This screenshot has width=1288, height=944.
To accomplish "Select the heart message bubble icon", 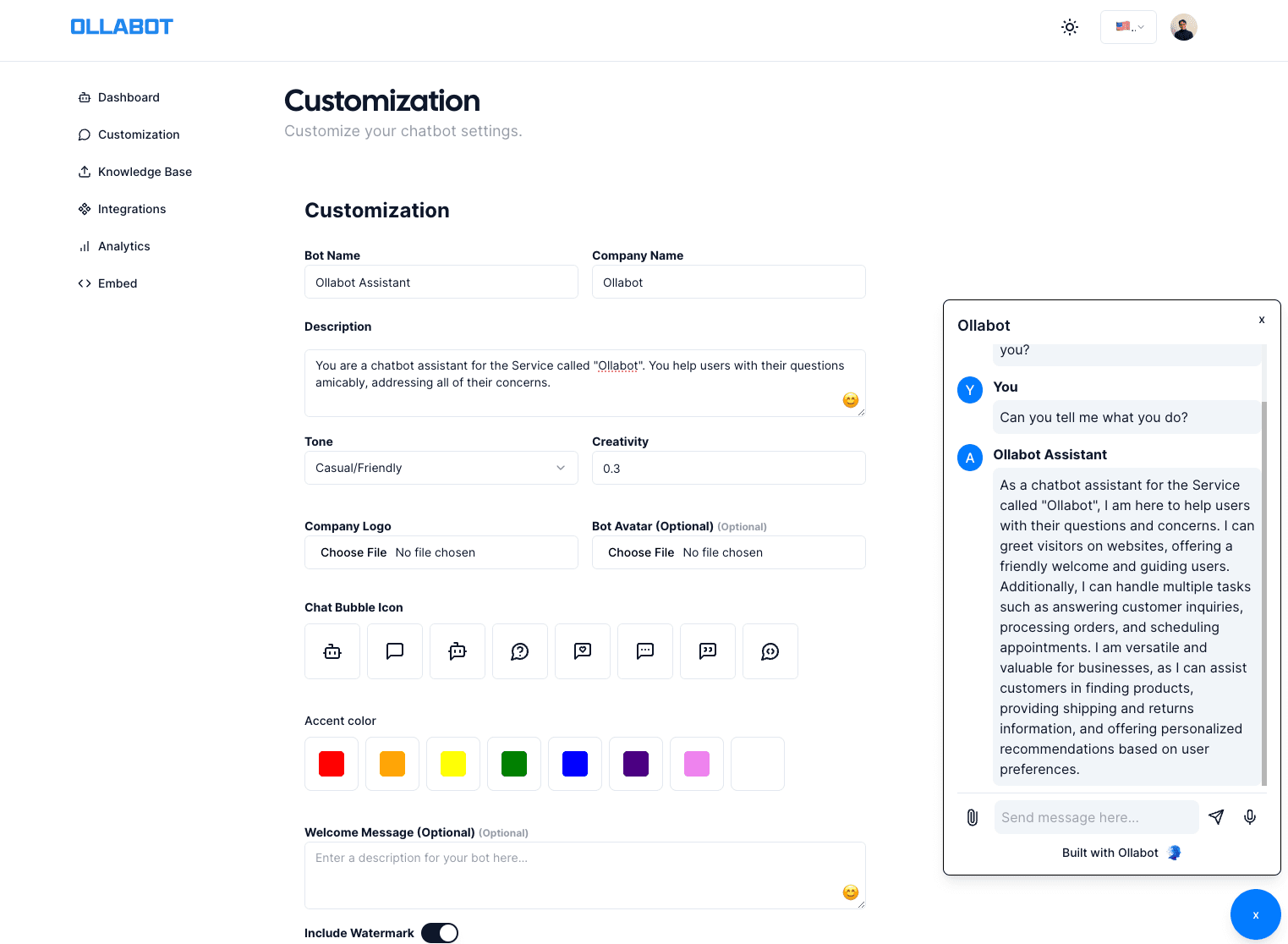I will [x=583, y=651].
